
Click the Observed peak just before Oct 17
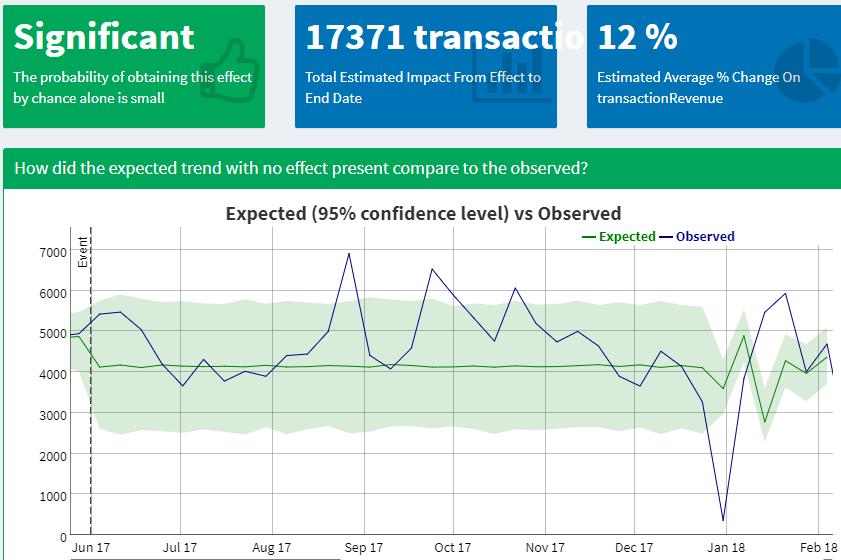pyautogui.click(x=432, y=269)
